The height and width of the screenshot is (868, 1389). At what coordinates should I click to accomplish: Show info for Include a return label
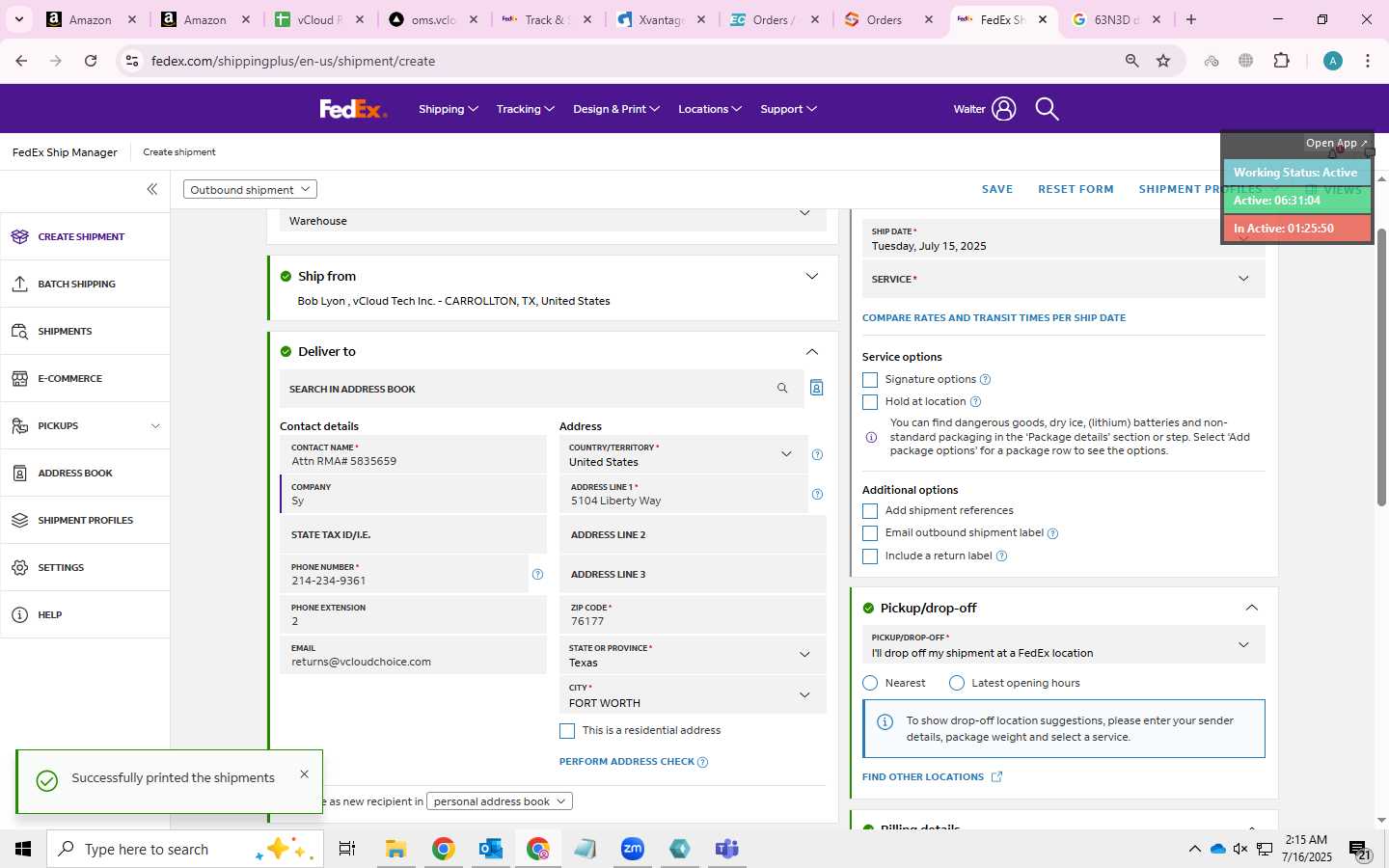1001,556
